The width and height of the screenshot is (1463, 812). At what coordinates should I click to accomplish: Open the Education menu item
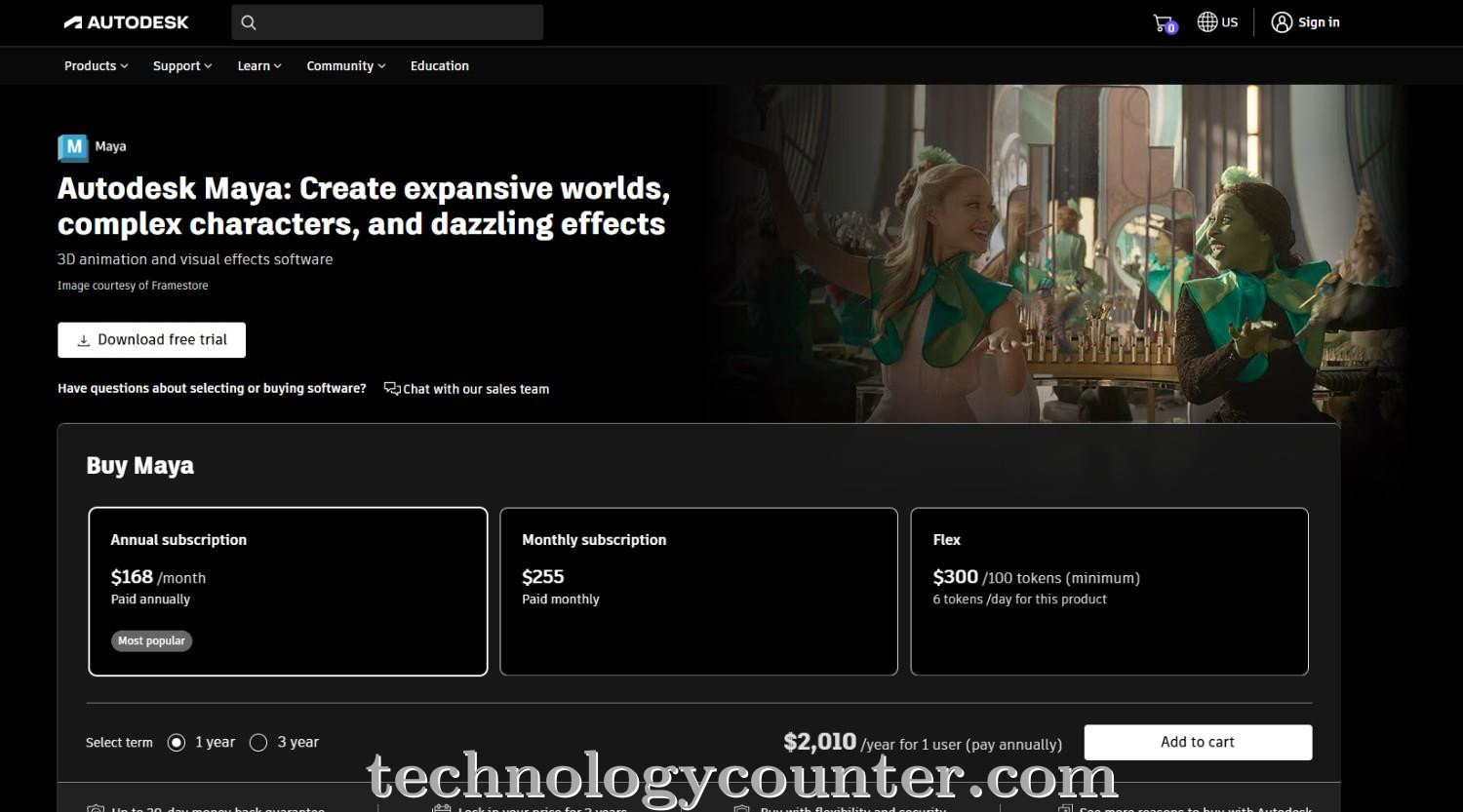tap(440, 65)
